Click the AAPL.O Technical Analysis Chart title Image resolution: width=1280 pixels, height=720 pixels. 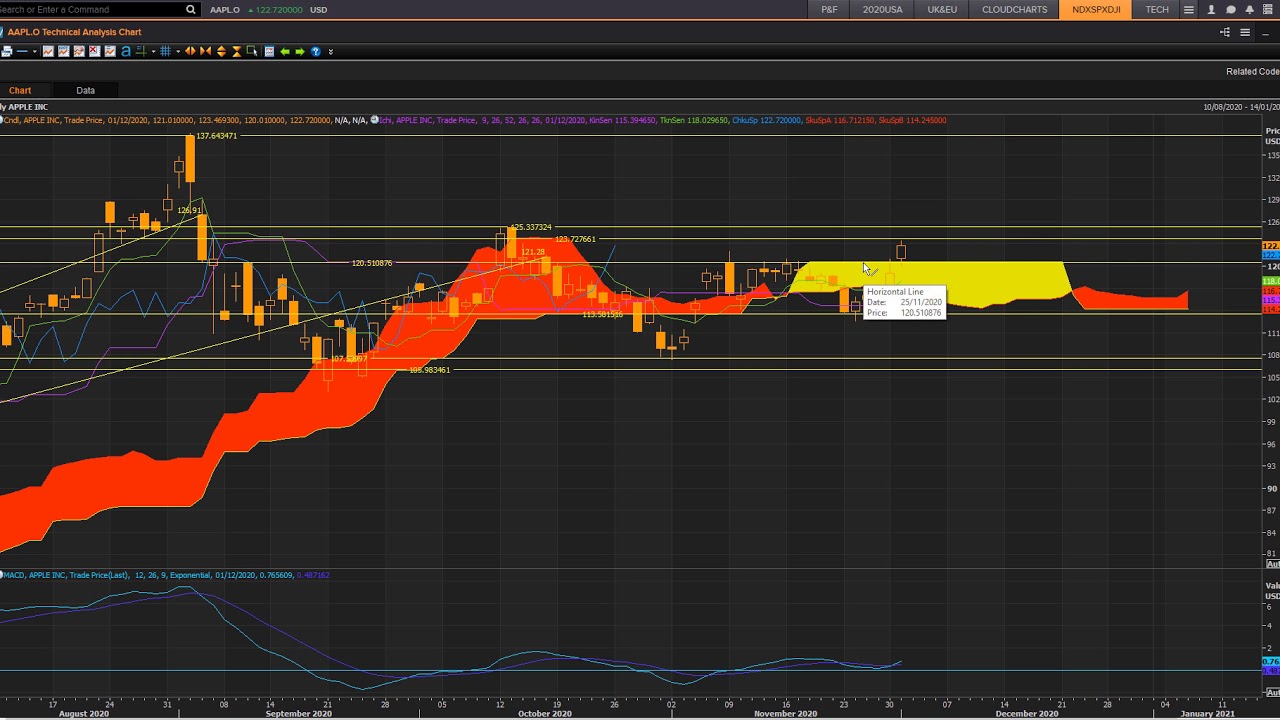point(75,32)
